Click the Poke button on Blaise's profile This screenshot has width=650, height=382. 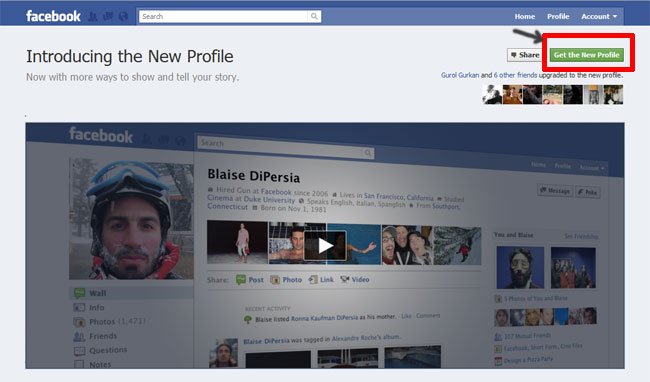(x=587, y=192)
